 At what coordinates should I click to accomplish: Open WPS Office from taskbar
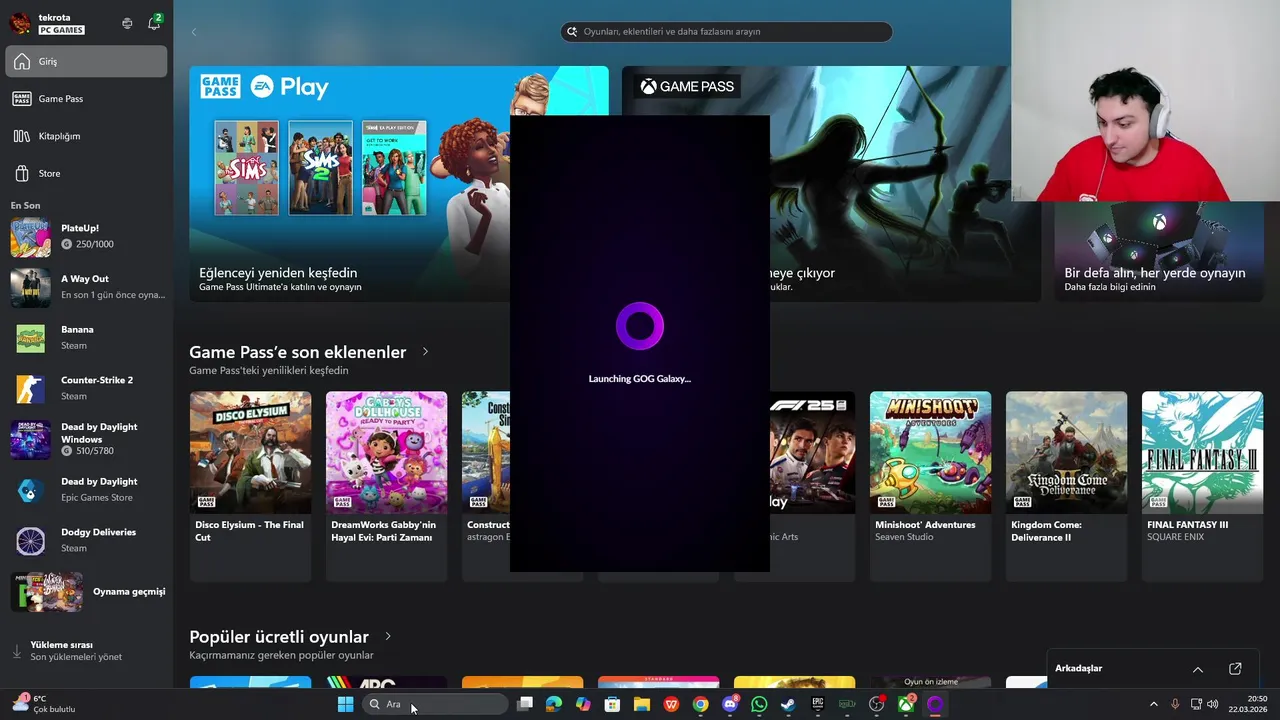(x=671, y=704)
